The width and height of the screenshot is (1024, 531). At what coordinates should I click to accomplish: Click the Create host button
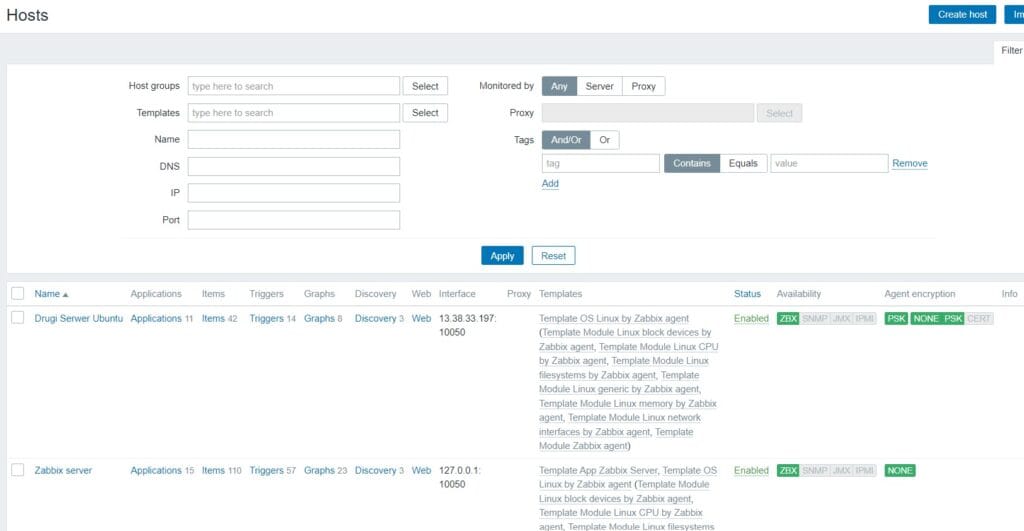[962, 14]
